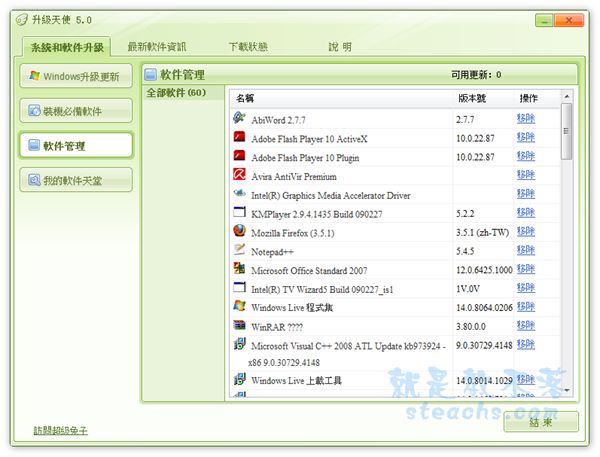Click 移除 for Notepad++

coord(526,250)
